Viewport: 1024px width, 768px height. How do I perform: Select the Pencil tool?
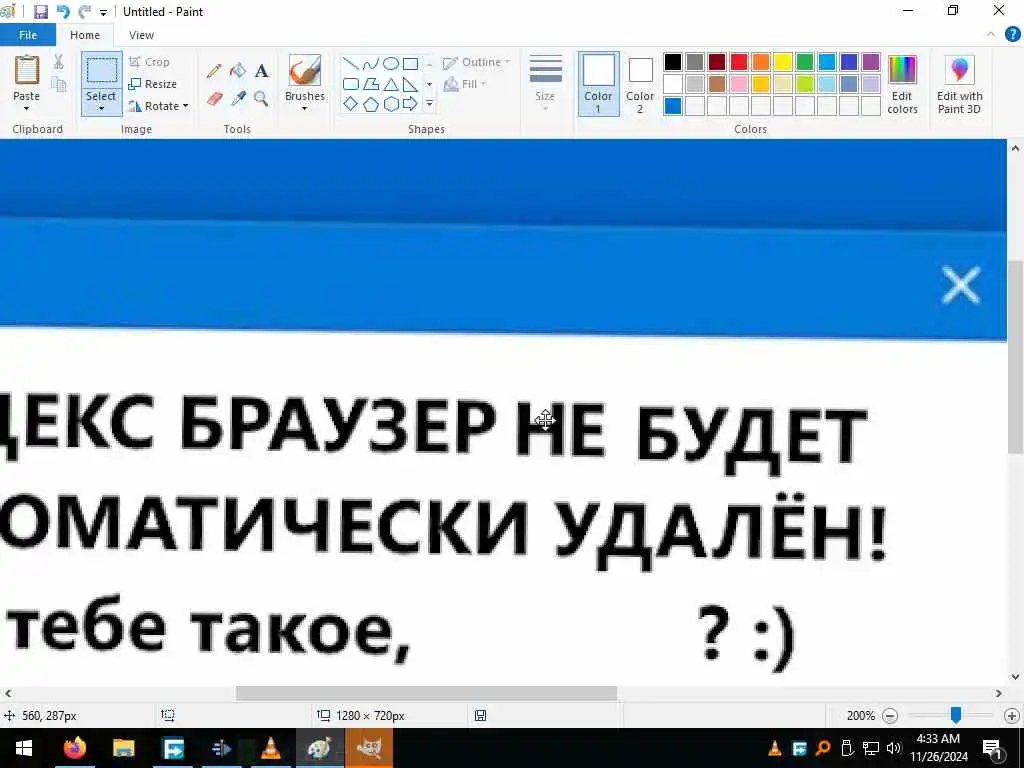[x=214, y=71]
